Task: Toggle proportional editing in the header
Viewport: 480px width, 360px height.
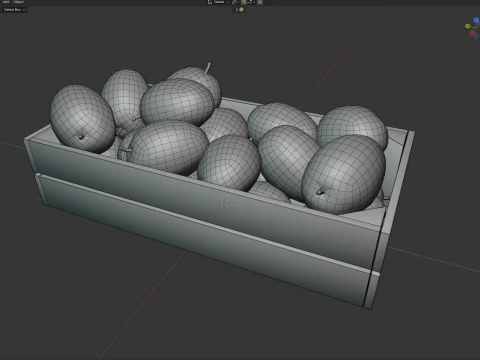Action: coord(260,2)
